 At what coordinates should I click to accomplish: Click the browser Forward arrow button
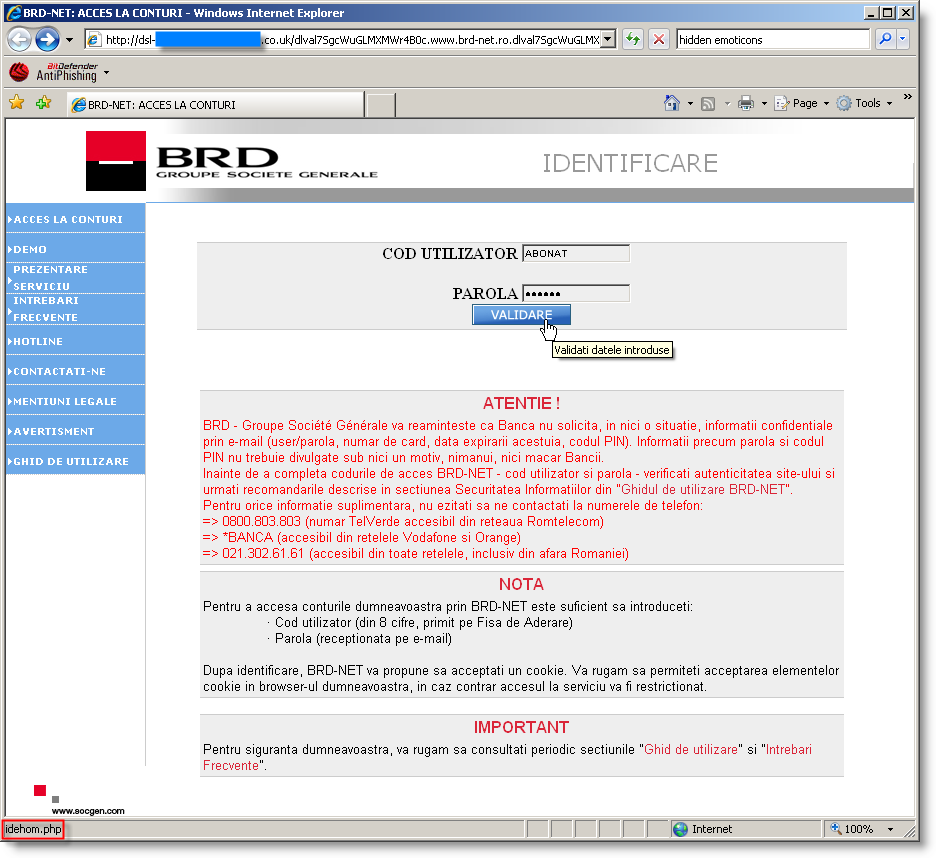coord(47,40)
